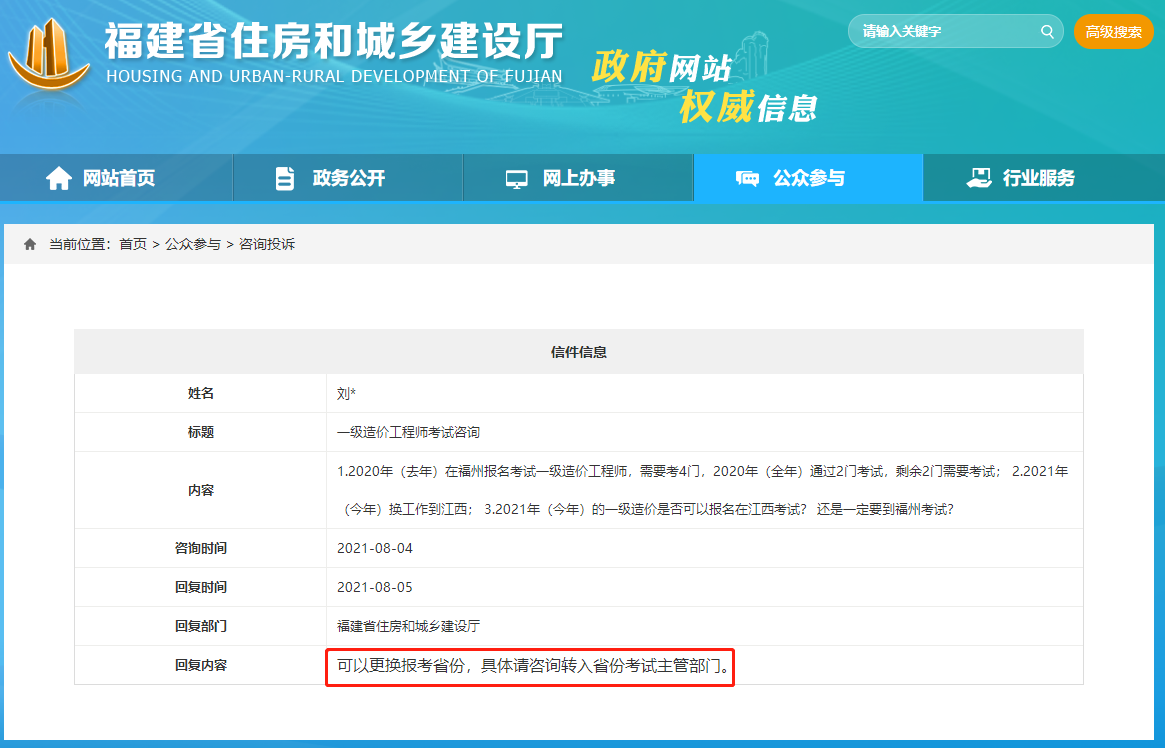Open the 行业服务 navigation tab
The height and width of the screenshot is (748, 1165).
pos(1040,177)
